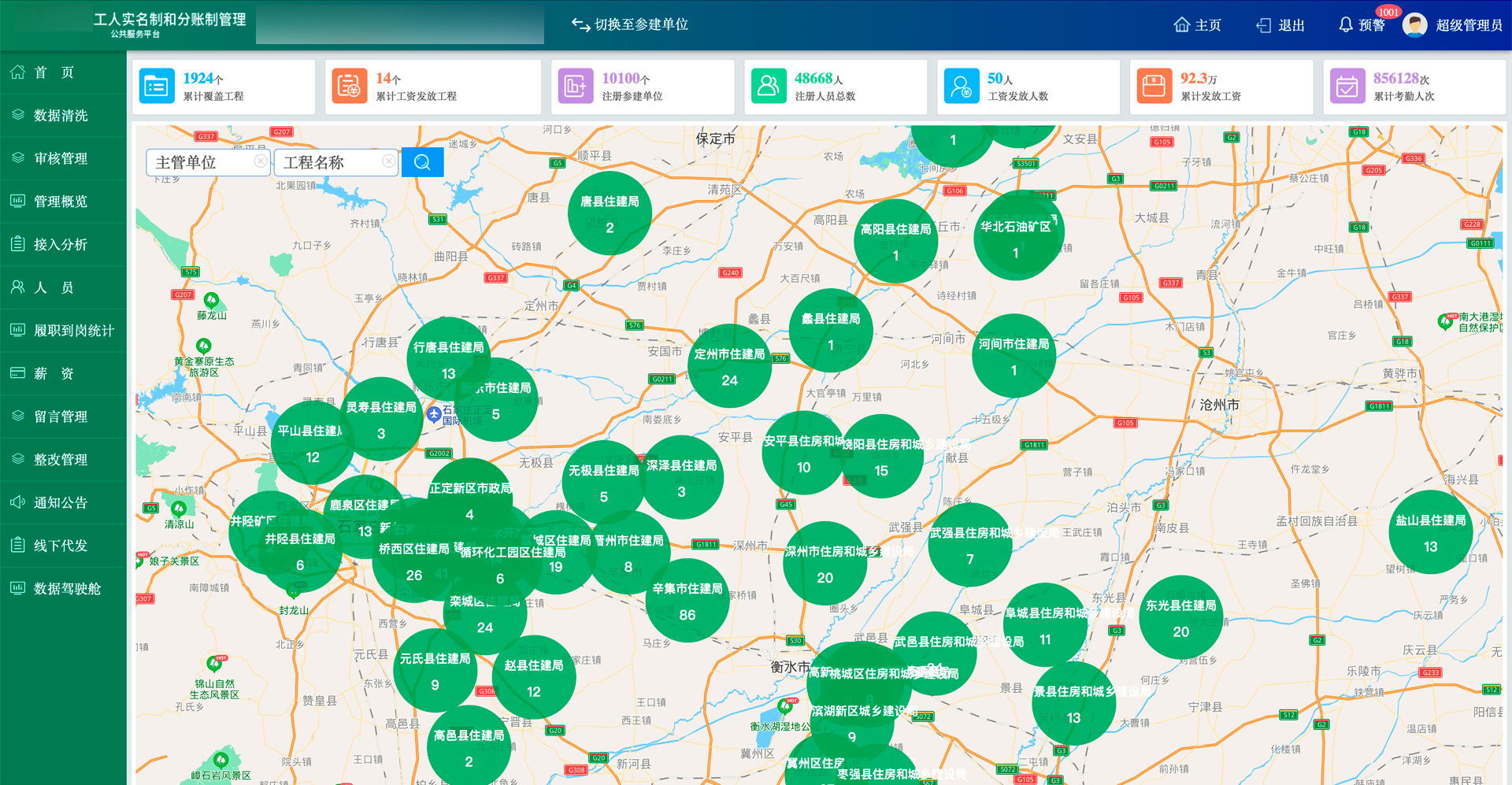Select 审核管理 in the sidebar

[x=61, y=158]
